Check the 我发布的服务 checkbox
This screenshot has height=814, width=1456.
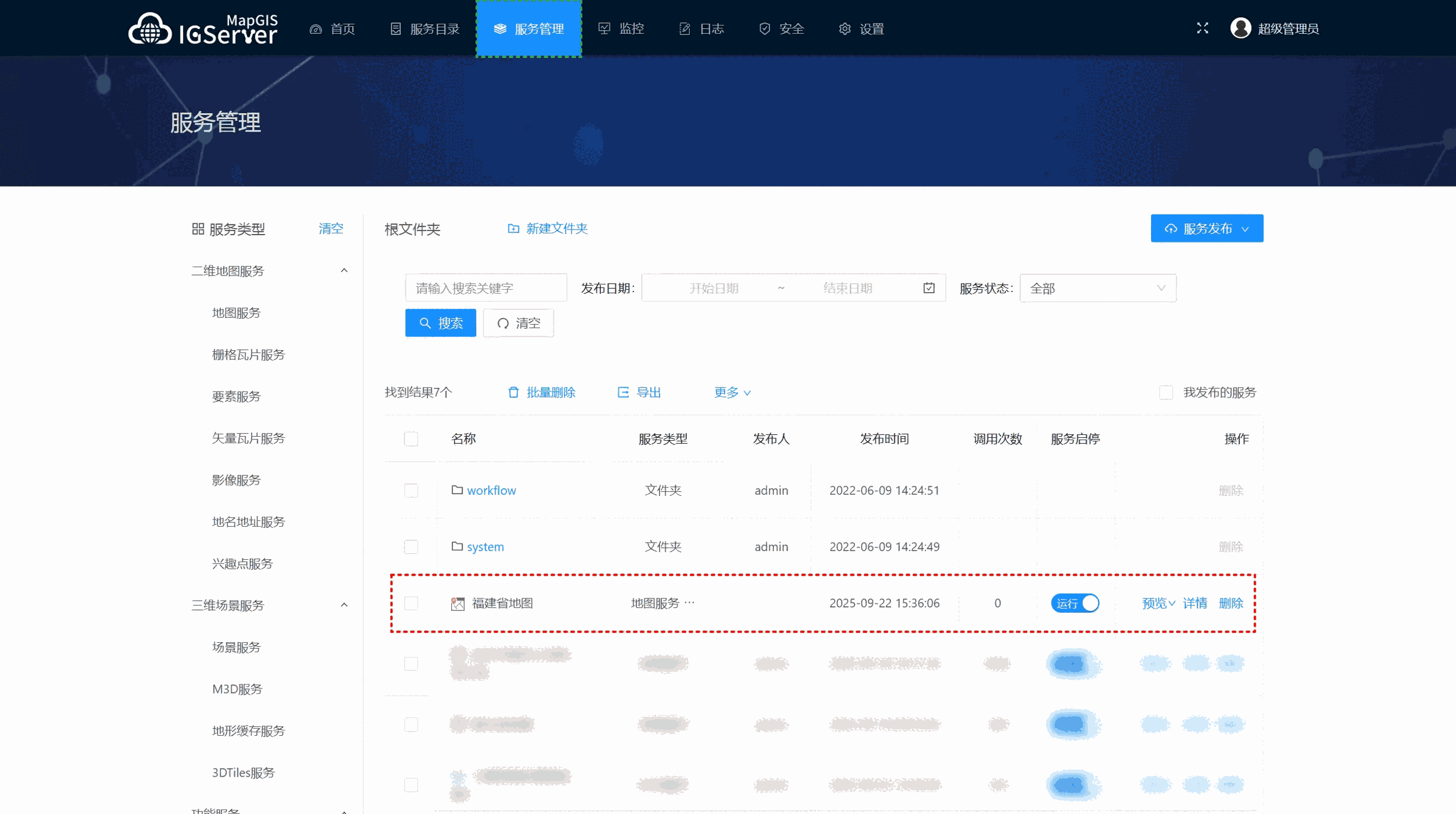1166,392
